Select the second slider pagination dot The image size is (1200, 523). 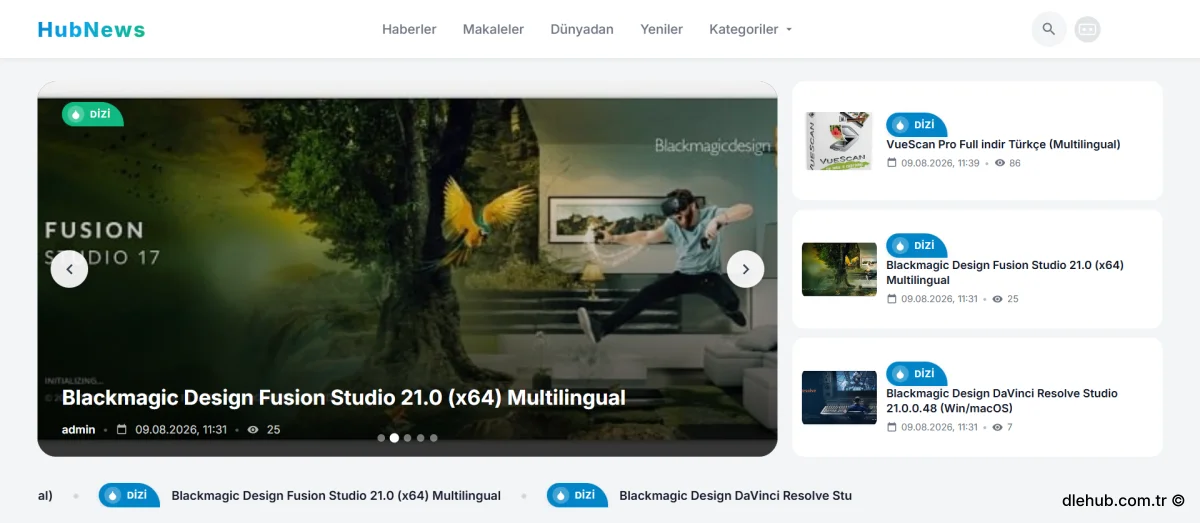pyautogui.click(x=394, y=438)
